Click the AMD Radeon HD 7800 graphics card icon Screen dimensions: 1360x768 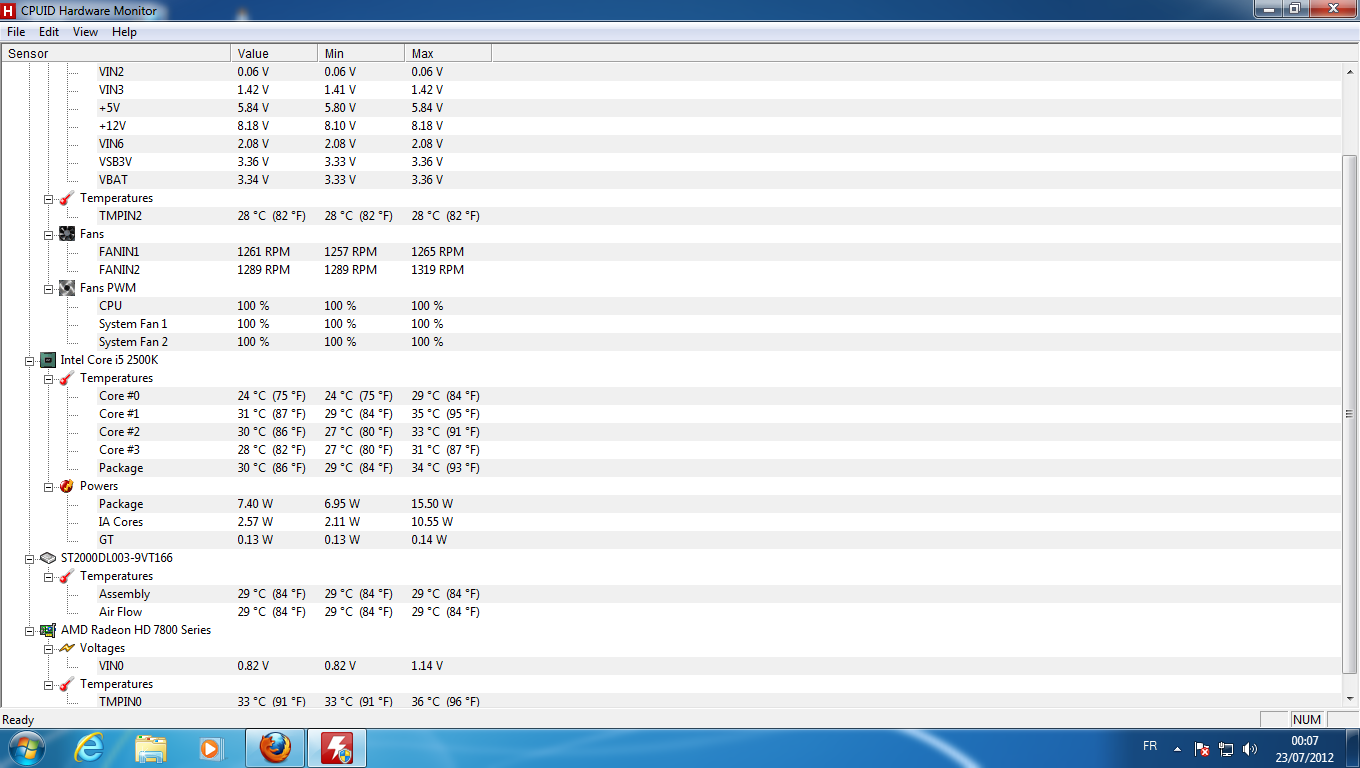(48, 630)
